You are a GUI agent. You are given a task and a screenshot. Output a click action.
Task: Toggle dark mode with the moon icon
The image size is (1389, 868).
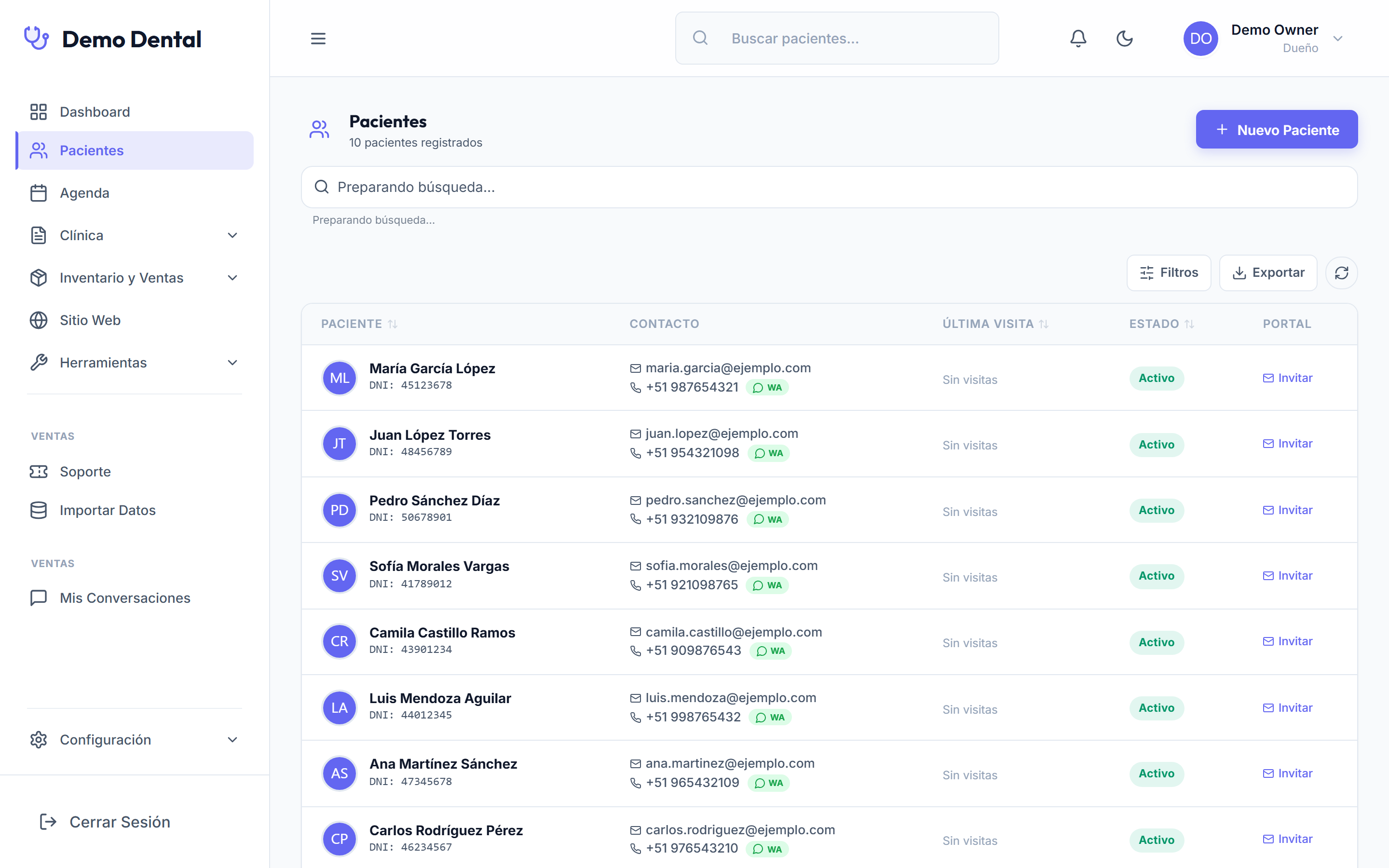coord(1124,39)
